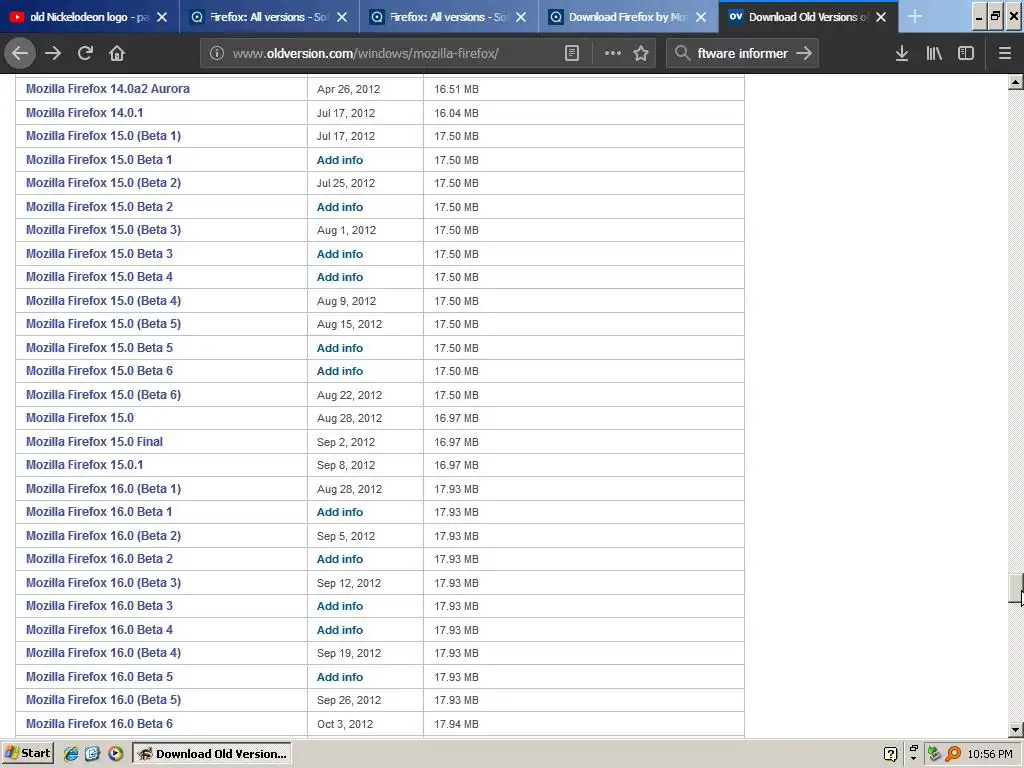The width and height of the screenshot is (1024, 768).
Task: Show site information for oldversion.com
Action: tap(216, 53)
